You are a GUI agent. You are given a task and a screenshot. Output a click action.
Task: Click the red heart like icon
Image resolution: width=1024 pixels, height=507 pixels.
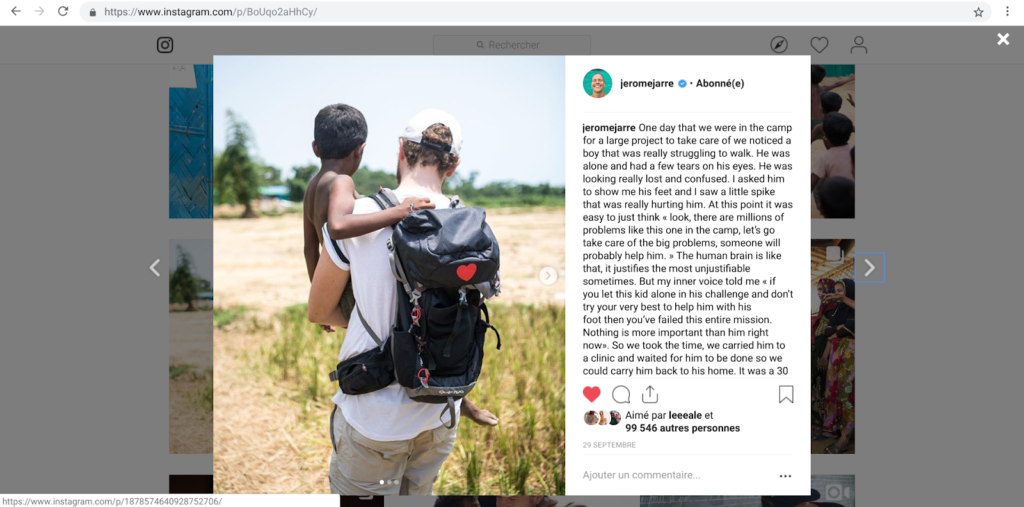tap(592, 394)
